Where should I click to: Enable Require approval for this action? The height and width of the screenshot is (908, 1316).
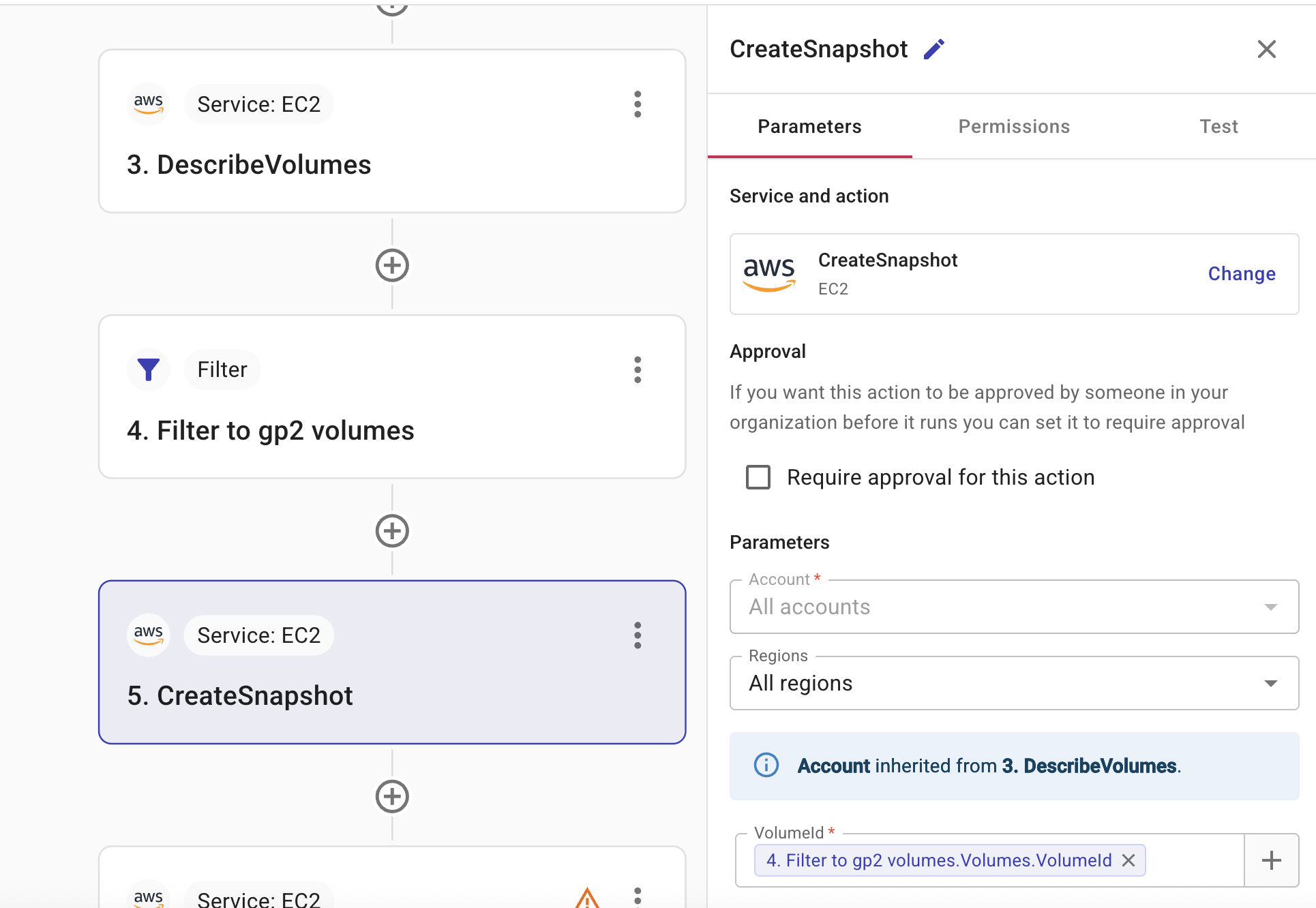coord(758,477)
